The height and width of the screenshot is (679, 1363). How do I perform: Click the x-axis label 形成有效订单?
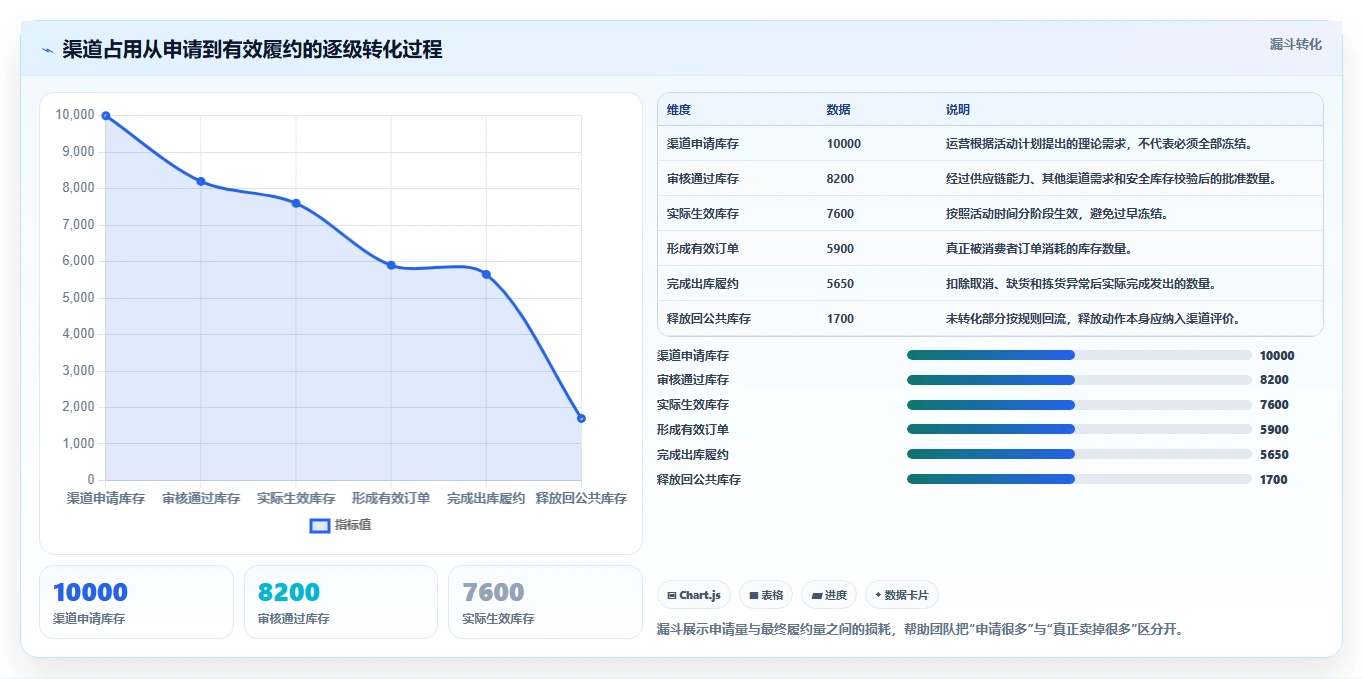point(391,498)
